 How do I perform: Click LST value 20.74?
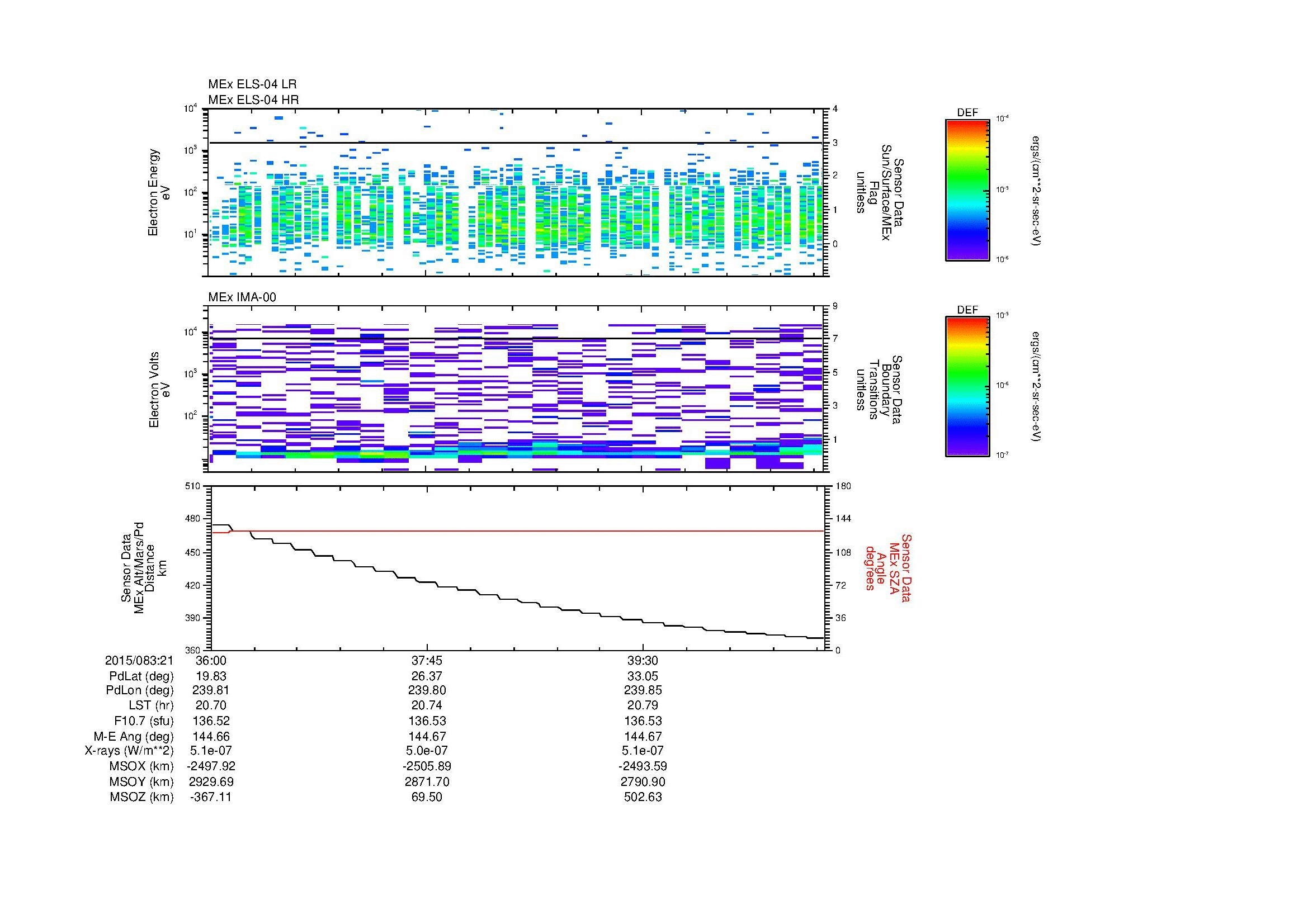pos(427,706)
